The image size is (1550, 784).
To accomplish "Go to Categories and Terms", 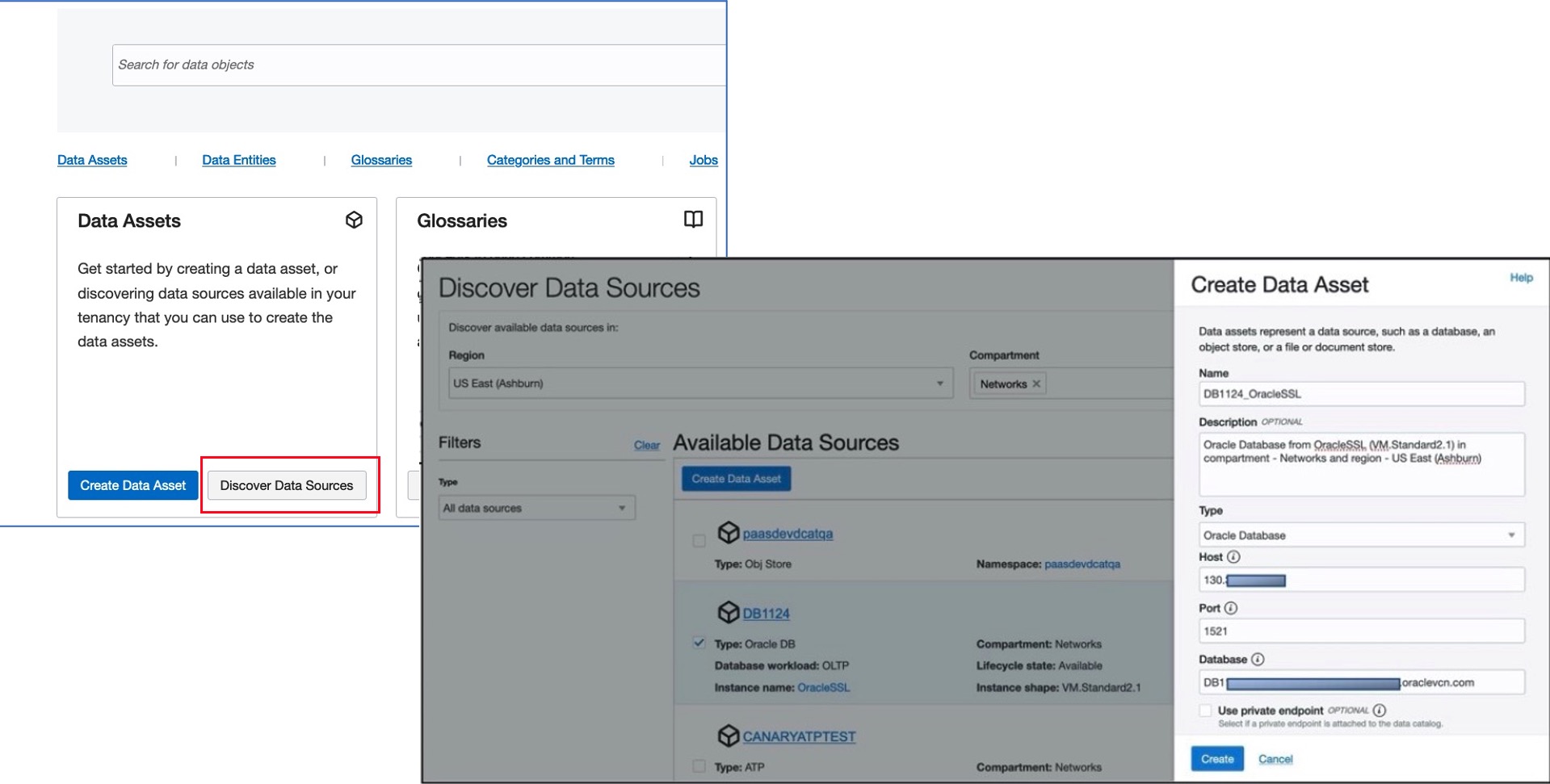I will pos(550,160).
